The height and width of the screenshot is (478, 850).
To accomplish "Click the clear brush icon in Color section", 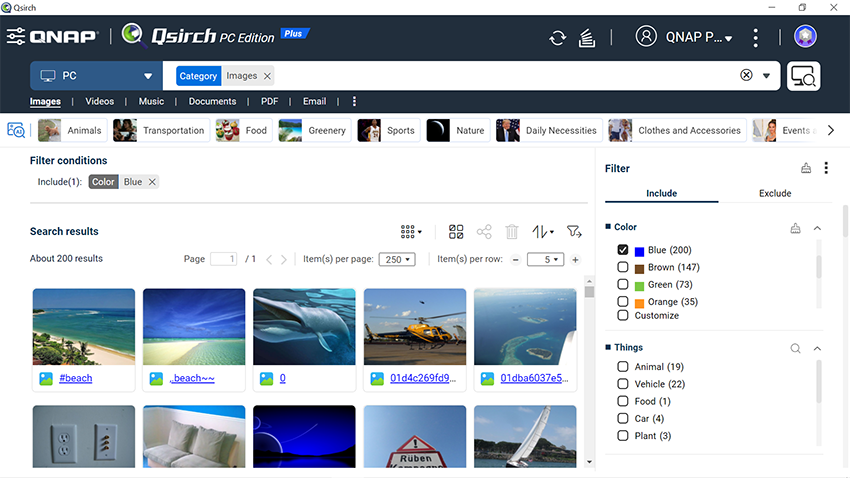I will (x=795, y=228).
